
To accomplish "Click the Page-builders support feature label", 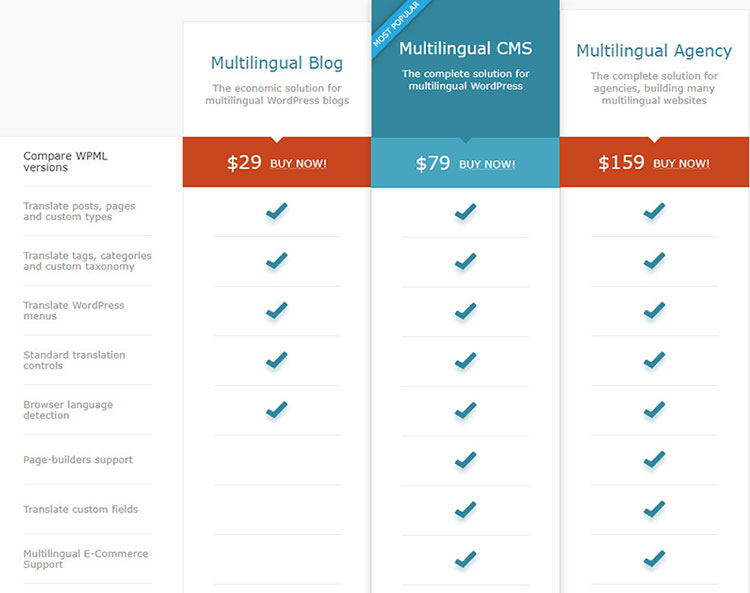I will (78, 460).
